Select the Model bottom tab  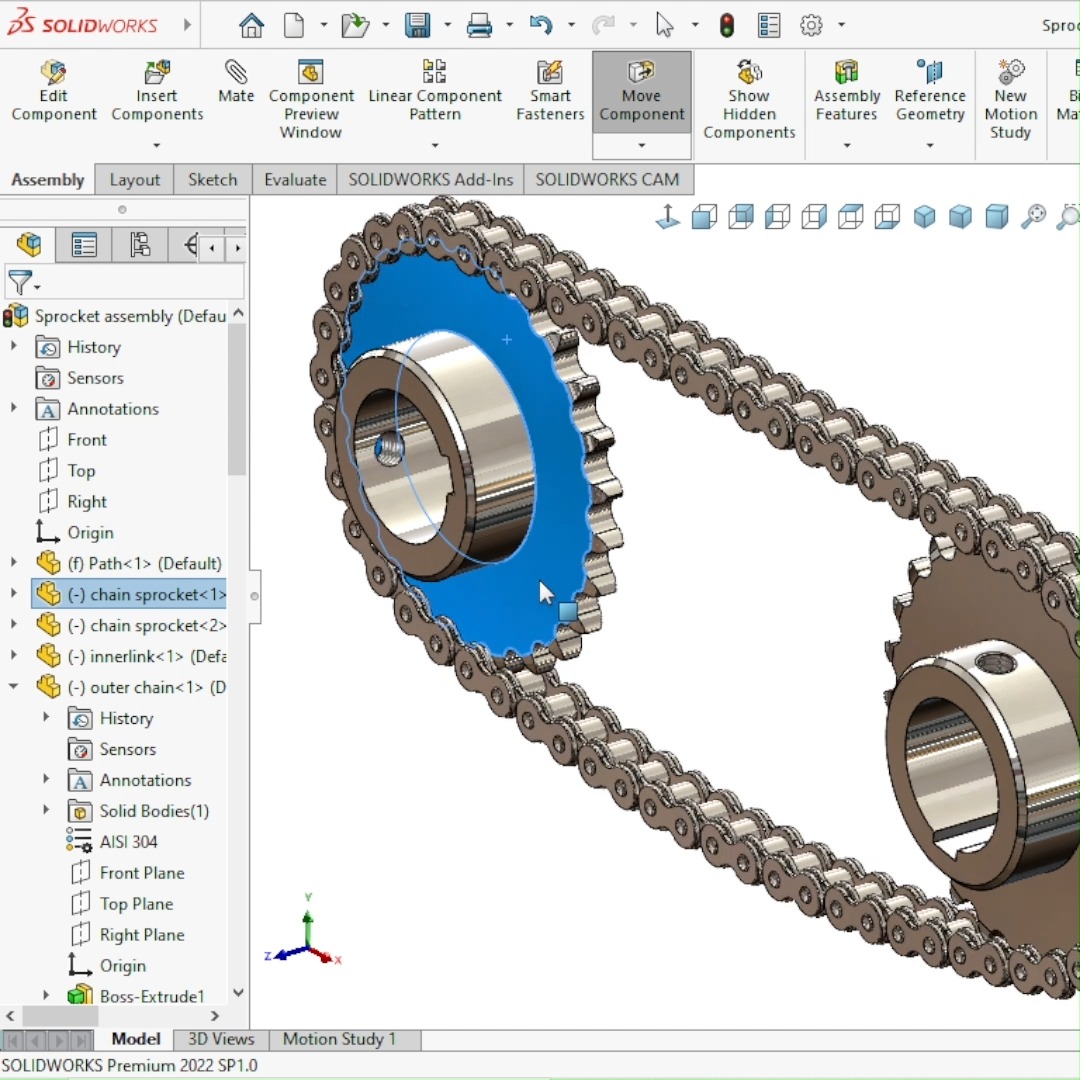136,1039
